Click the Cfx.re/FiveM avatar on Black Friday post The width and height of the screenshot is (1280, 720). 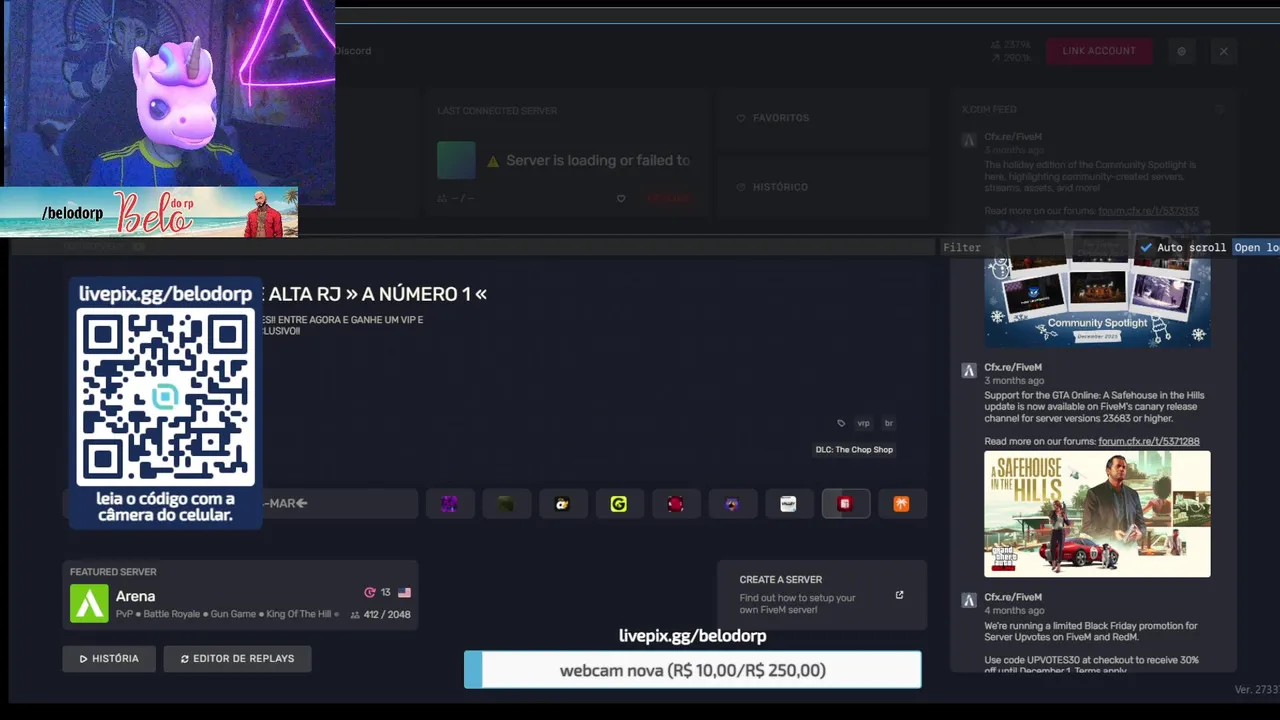point(968,601)
